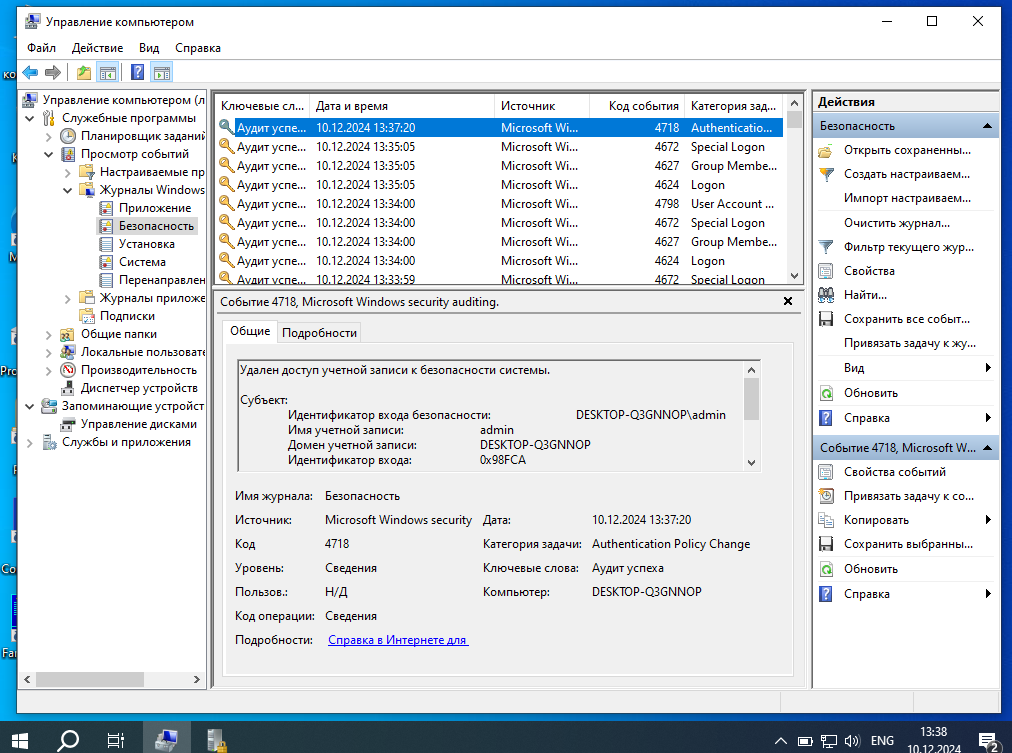The height and width of the screenshot is (753, 1012).
Task: Open Управление дисками
Action: [x=139, y=425]
